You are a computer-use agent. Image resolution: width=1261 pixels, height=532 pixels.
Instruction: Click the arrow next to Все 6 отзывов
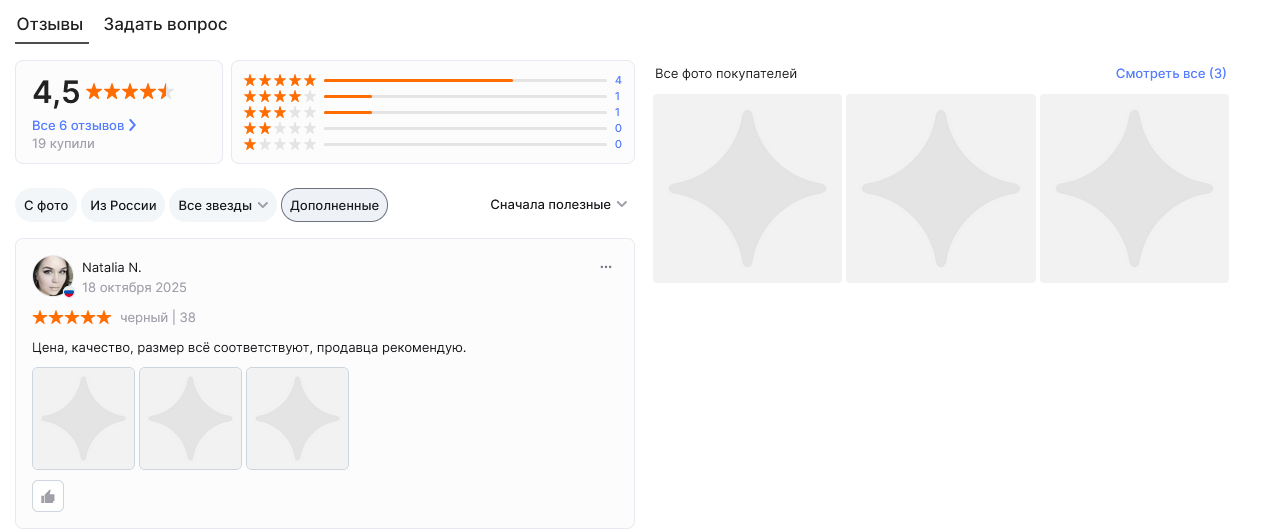[x=133, y=126]
